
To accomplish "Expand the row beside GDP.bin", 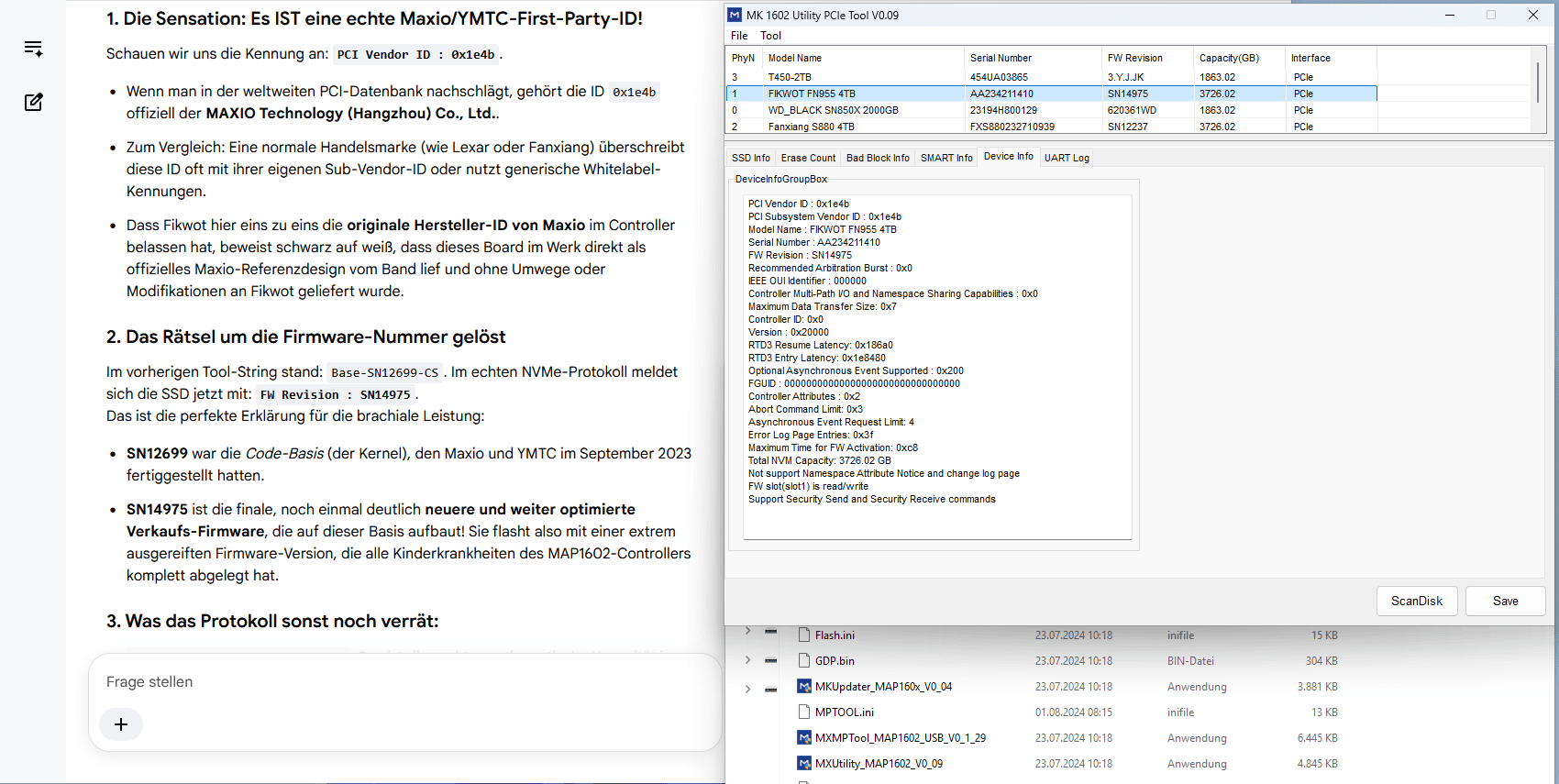I will pyautogui.click(x=747, y=660).
